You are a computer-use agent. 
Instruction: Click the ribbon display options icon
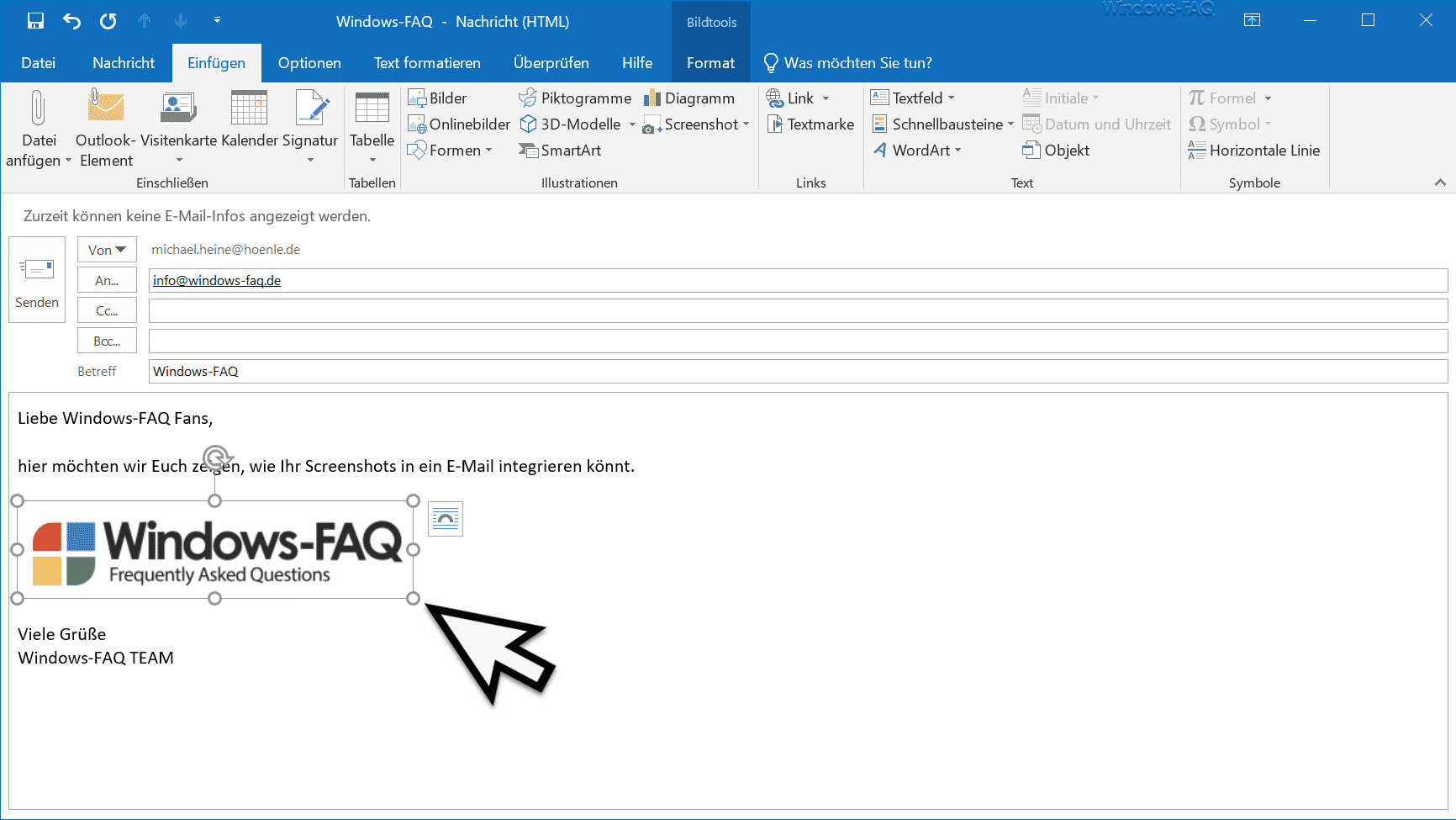tap(1252, 20)
